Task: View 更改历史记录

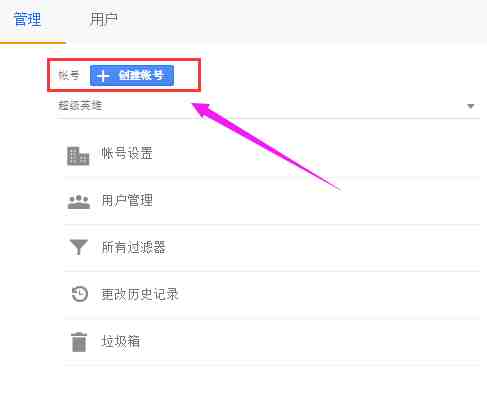Action: click(140, 294)
